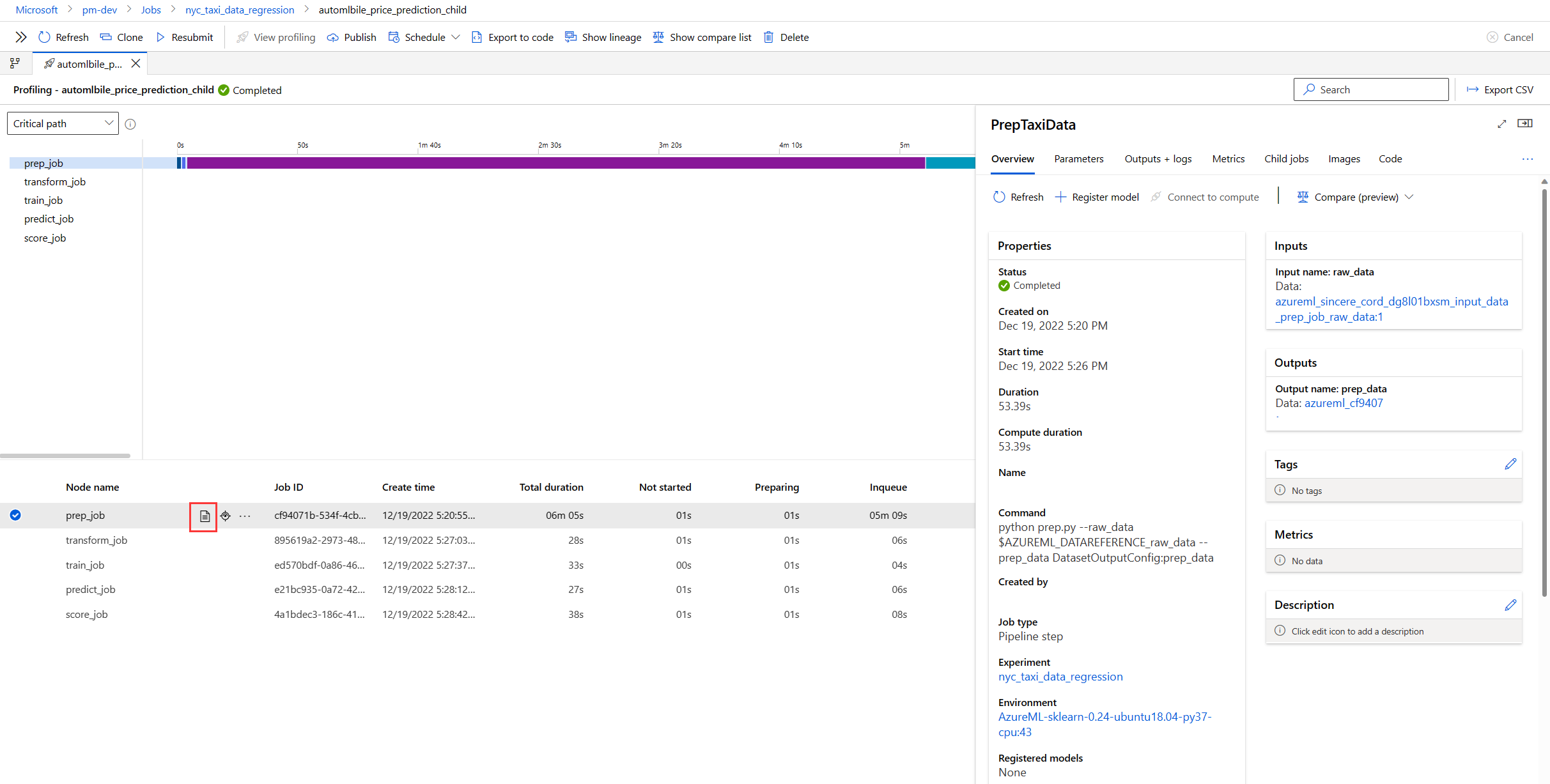Click the locate-in-canvas target icon for prep_job
The width and height of the screenshot is (1550, 784).
point(226,516)
